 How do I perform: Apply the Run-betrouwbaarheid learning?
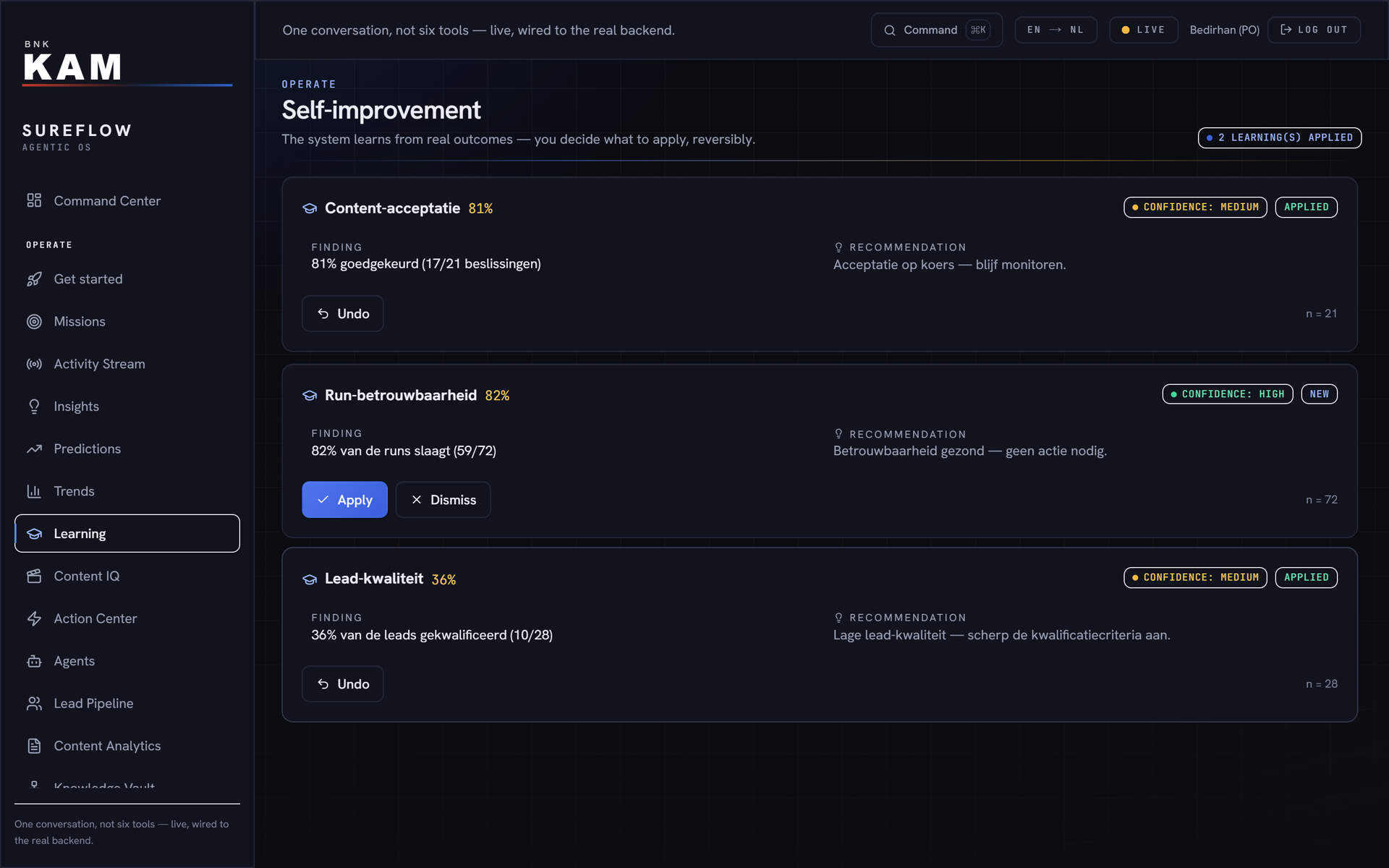344,500
